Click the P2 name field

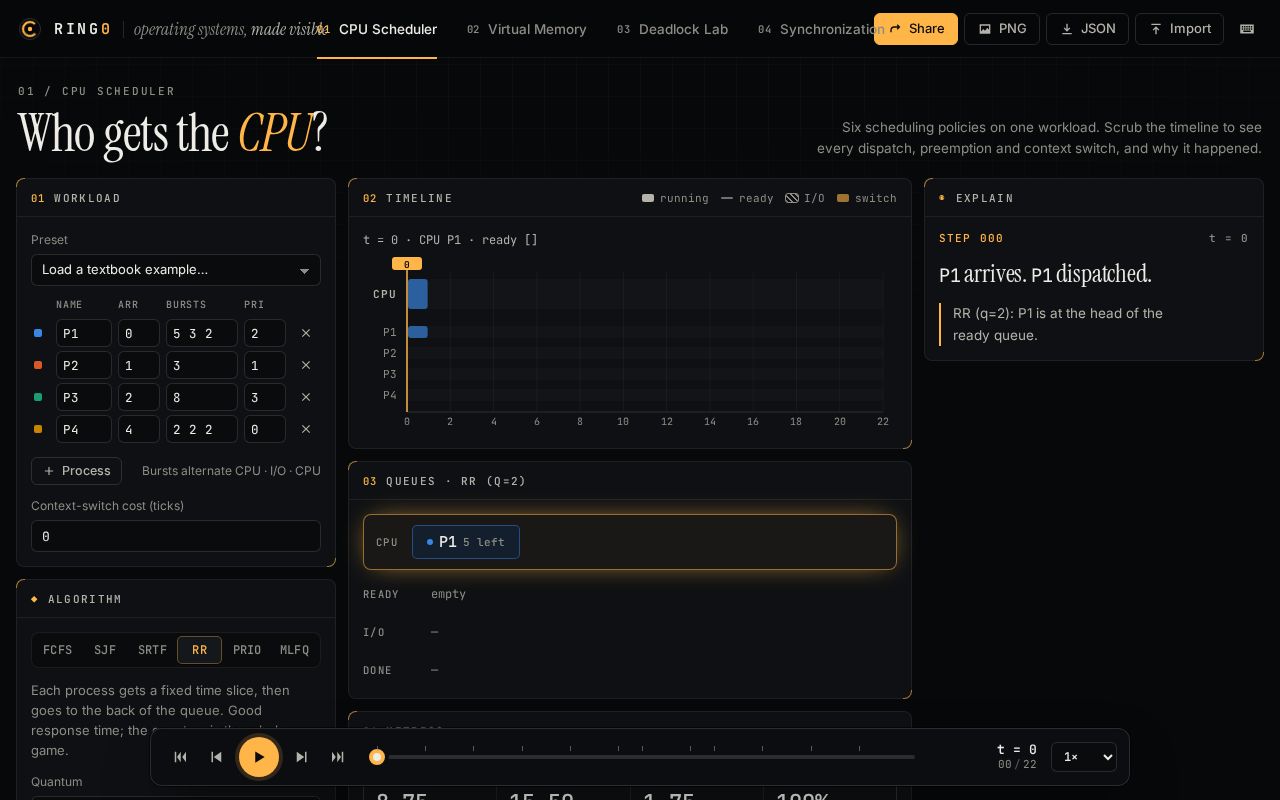[x=84, y=365]
